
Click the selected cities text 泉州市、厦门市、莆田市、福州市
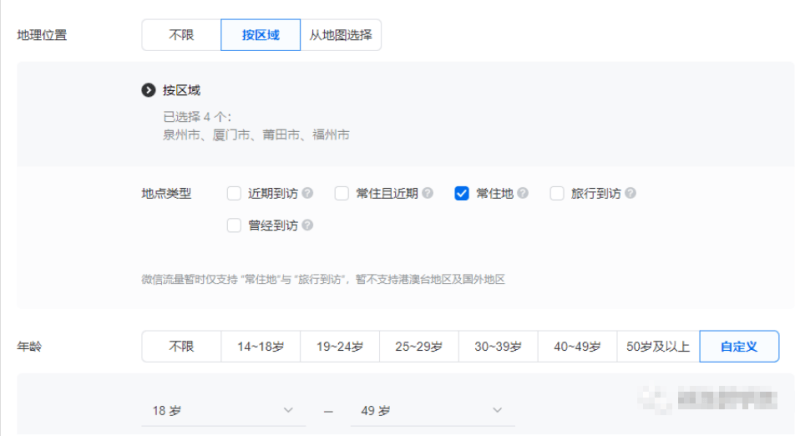coord(256,135)
